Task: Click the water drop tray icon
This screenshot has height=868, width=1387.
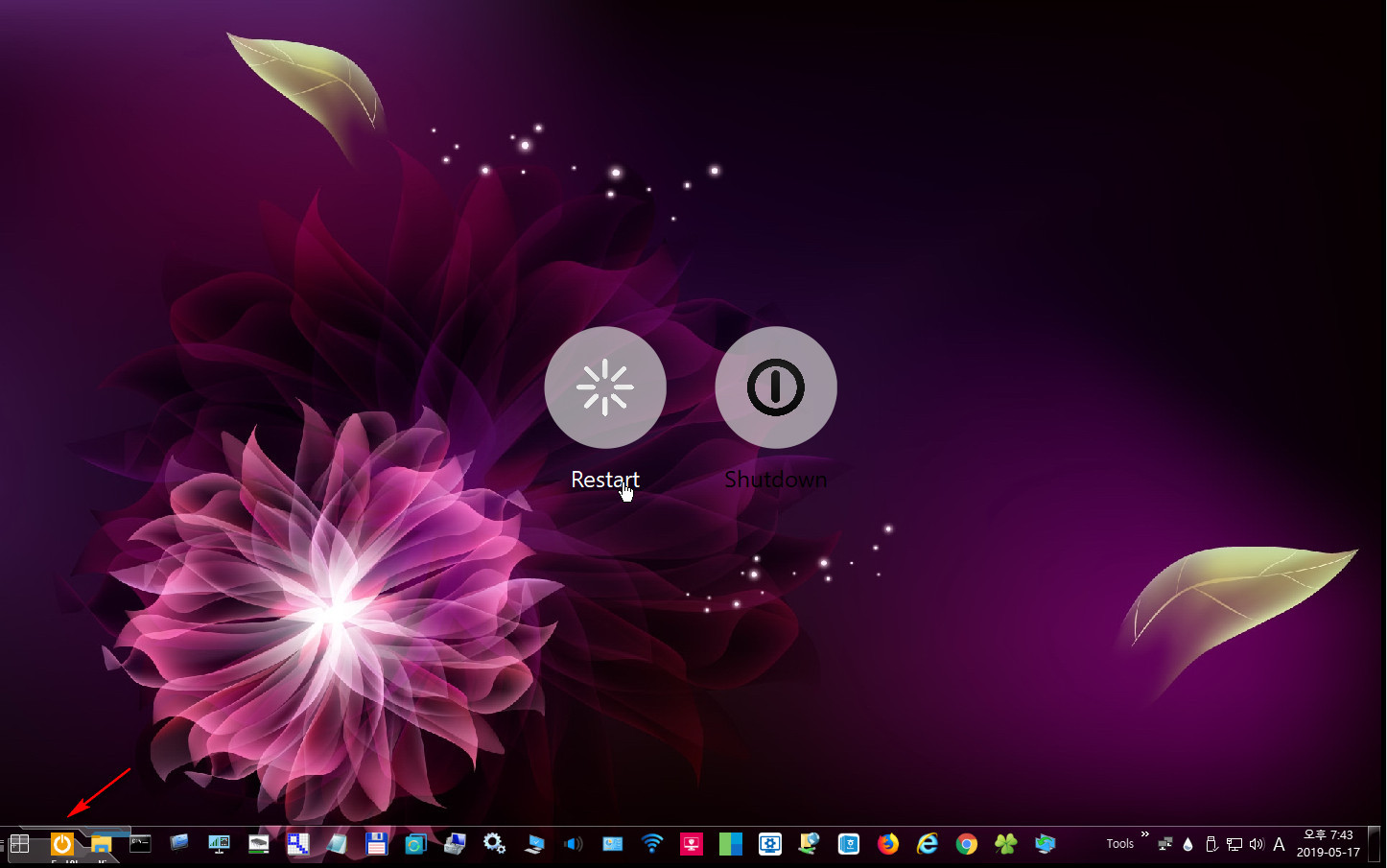Action: [1188, 845]
